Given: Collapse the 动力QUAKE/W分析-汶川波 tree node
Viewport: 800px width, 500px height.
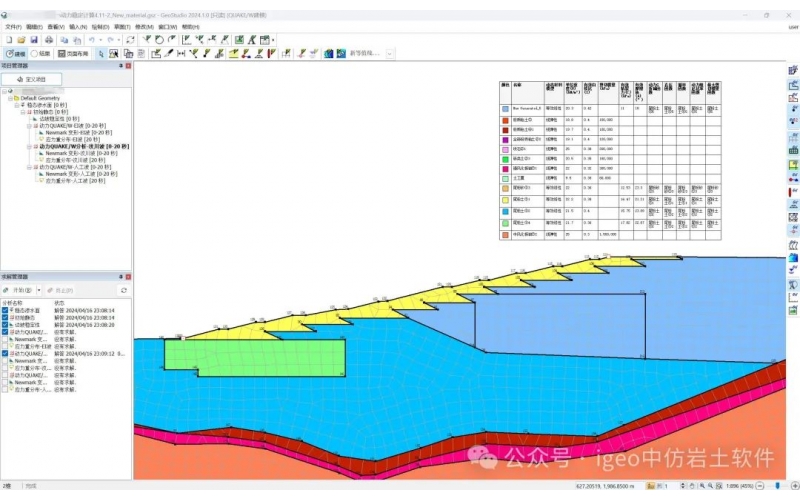Looking at the screenshot, I should pyautogui.click(x=29, y=146).
